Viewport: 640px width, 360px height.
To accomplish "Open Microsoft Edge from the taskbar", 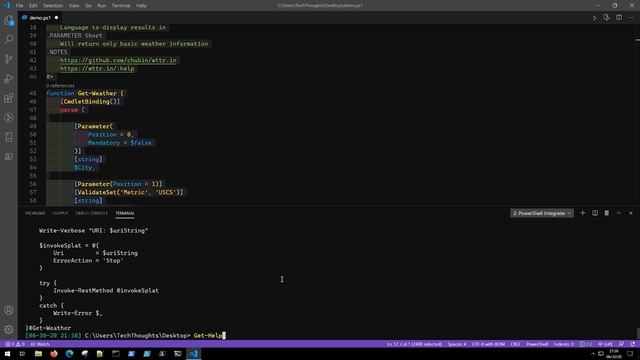I will pos(69,354).
